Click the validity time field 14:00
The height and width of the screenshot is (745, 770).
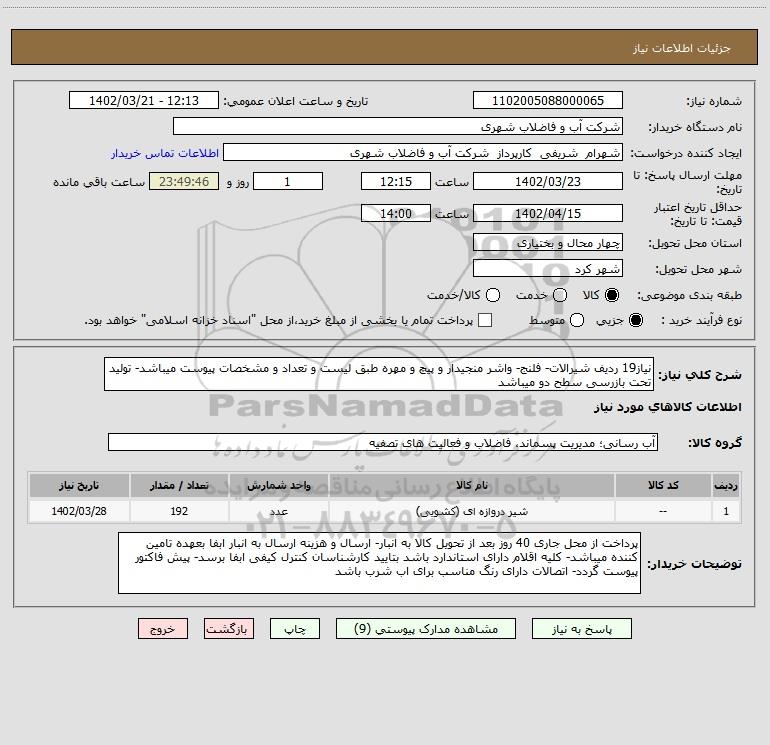click(396, 213)
